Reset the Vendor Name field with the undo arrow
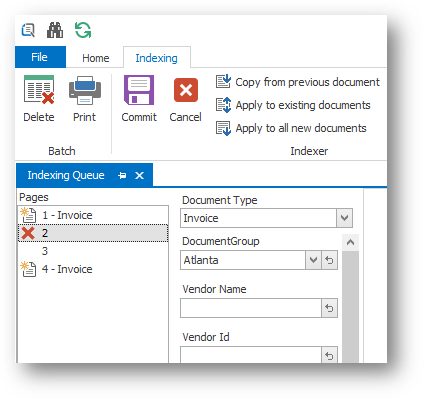Image resolution: width=424 pixels, height=399 pixels. [329, 308]
